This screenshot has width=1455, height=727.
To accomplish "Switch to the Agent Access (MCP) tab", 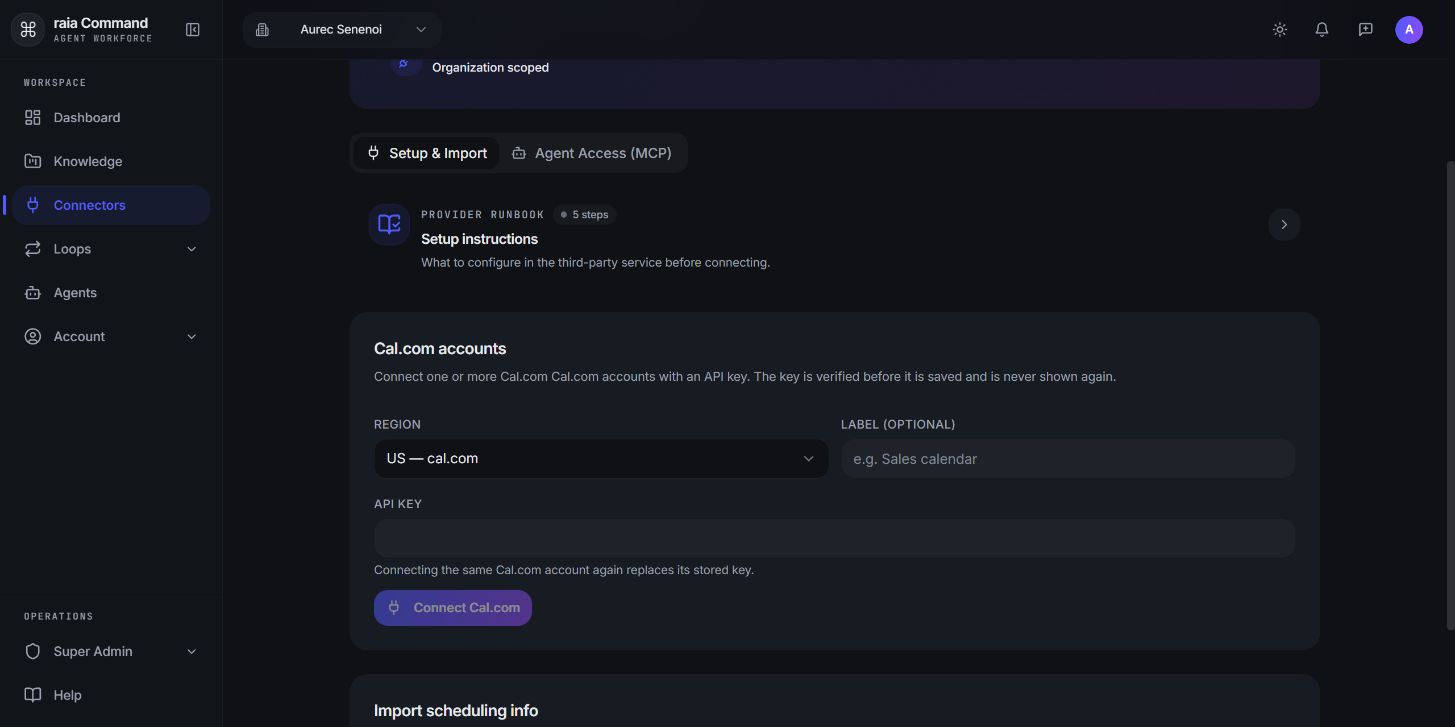I will (x=592, y=153).
